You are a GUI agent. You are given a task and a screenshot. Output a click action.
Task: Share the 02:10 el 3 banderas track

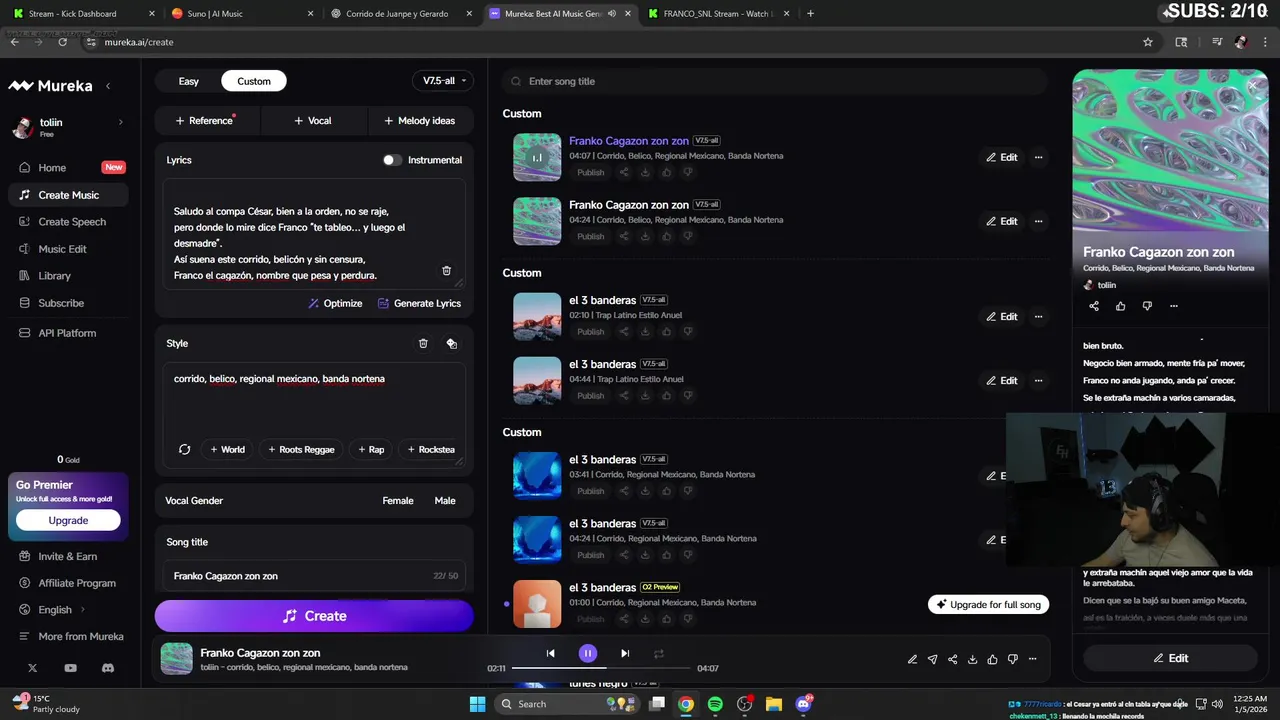click(x=624, y=331)
